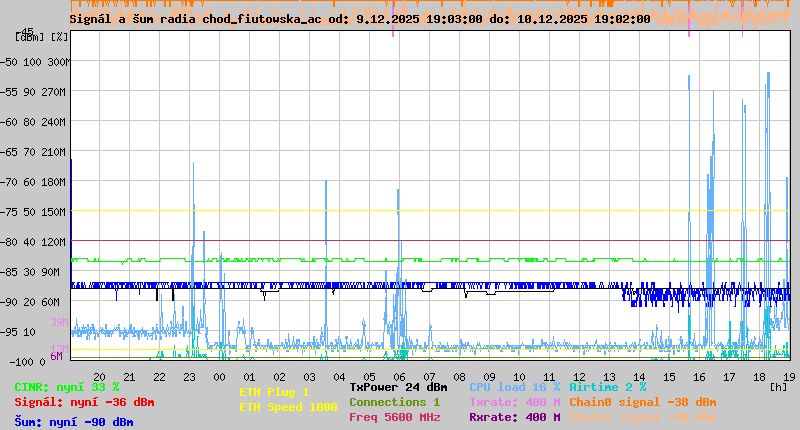800x430 pixels.
Task: Select the red Signál legend entry
Action: 84,402
